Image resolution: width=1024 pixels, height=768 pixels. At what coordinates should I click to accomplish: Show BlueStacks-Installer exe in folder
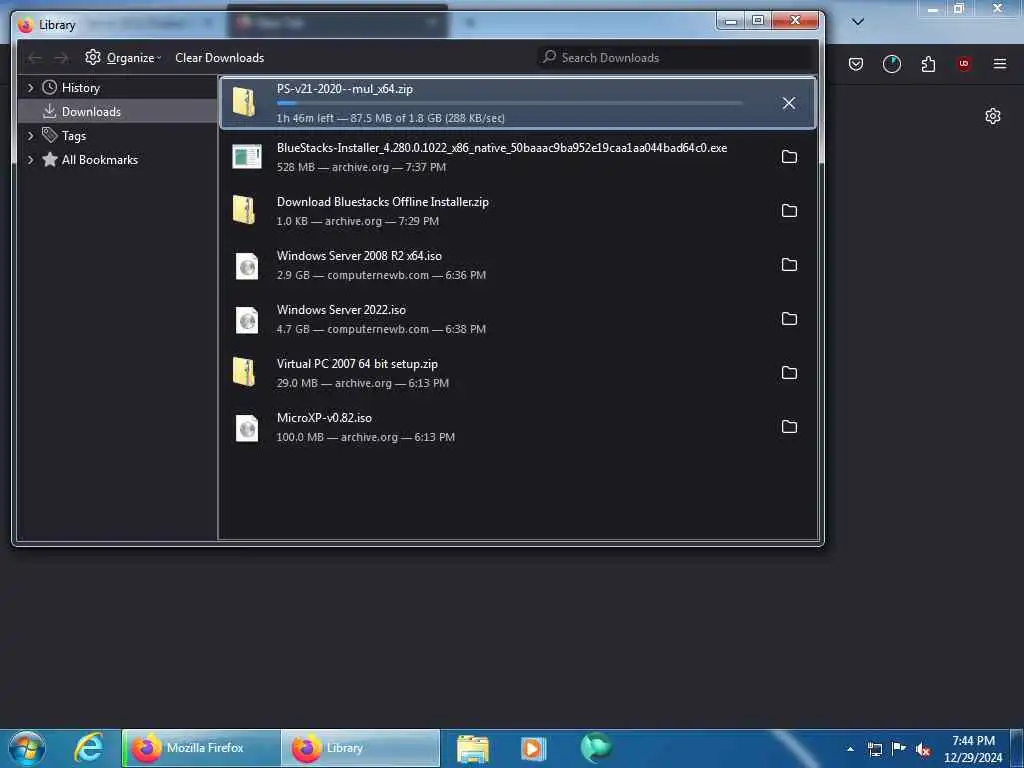789,157
